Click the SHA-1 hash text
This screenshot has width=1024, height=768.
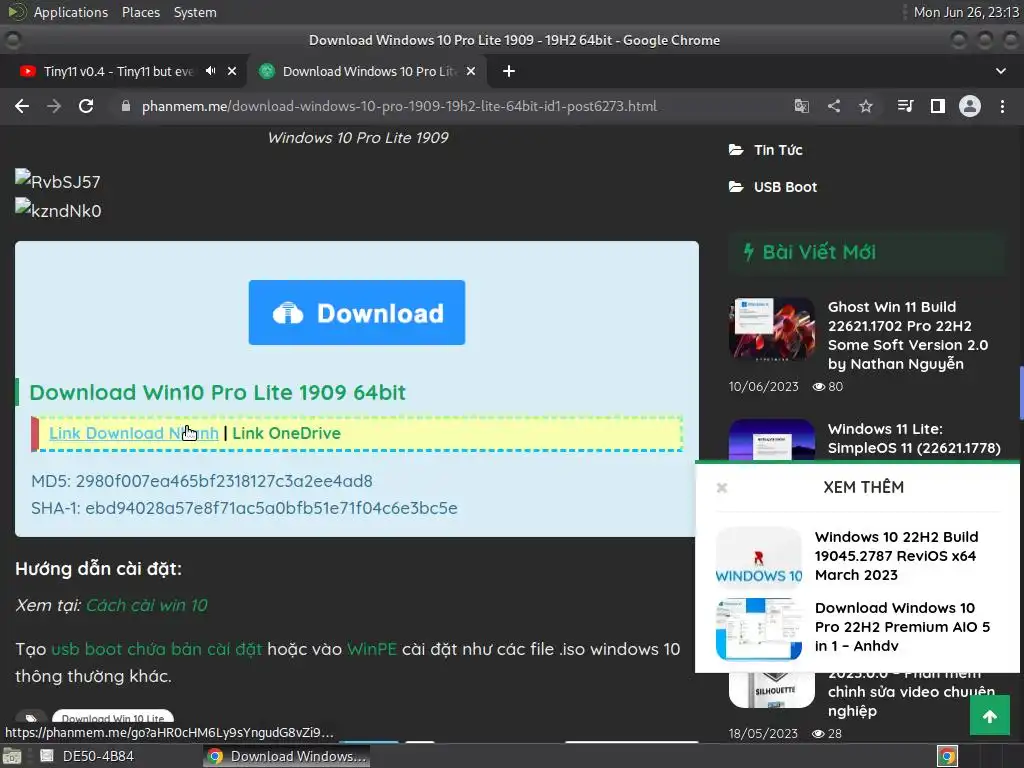[x=244, y=508]
